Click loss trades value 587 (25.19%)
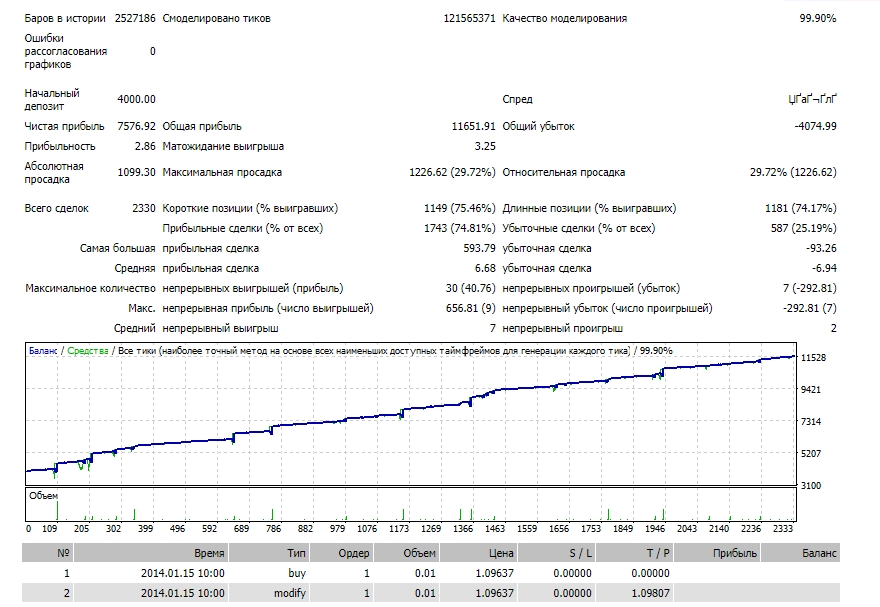 [x=804, y=228]
